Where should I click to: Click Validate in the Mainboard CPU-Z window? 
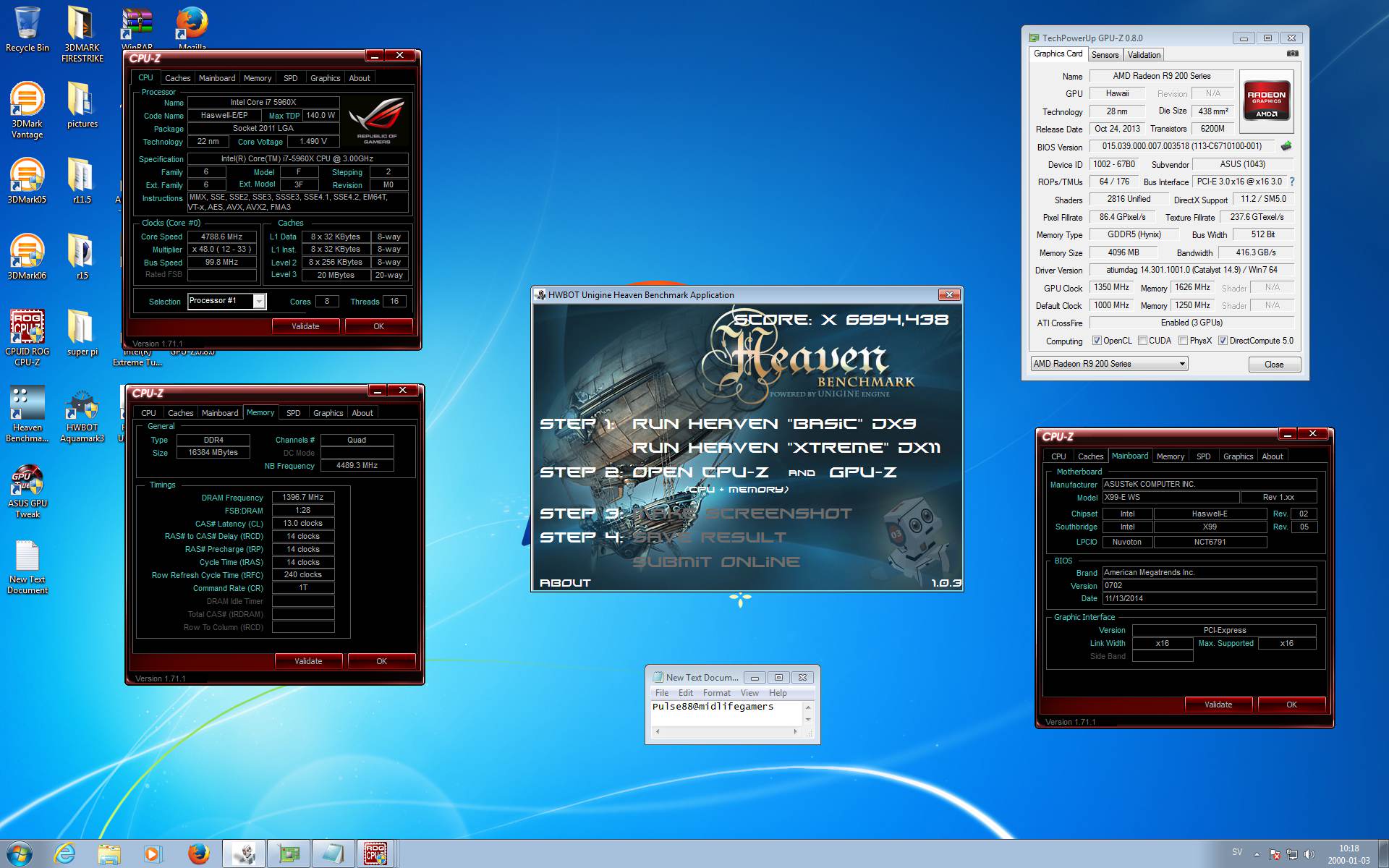coord(1218,705)
